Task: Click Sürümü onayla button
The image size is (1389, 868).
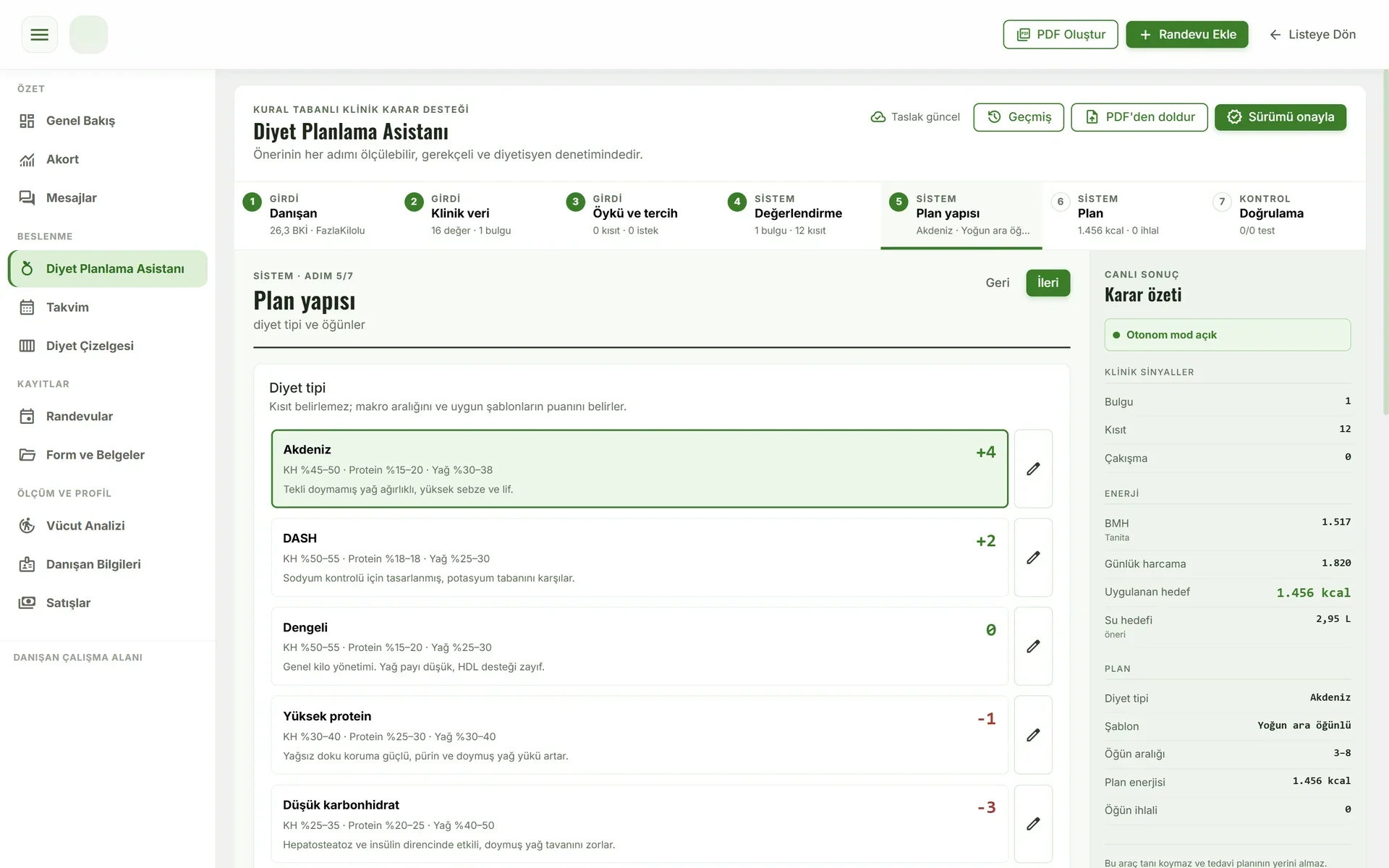Action: (1280, 117)
